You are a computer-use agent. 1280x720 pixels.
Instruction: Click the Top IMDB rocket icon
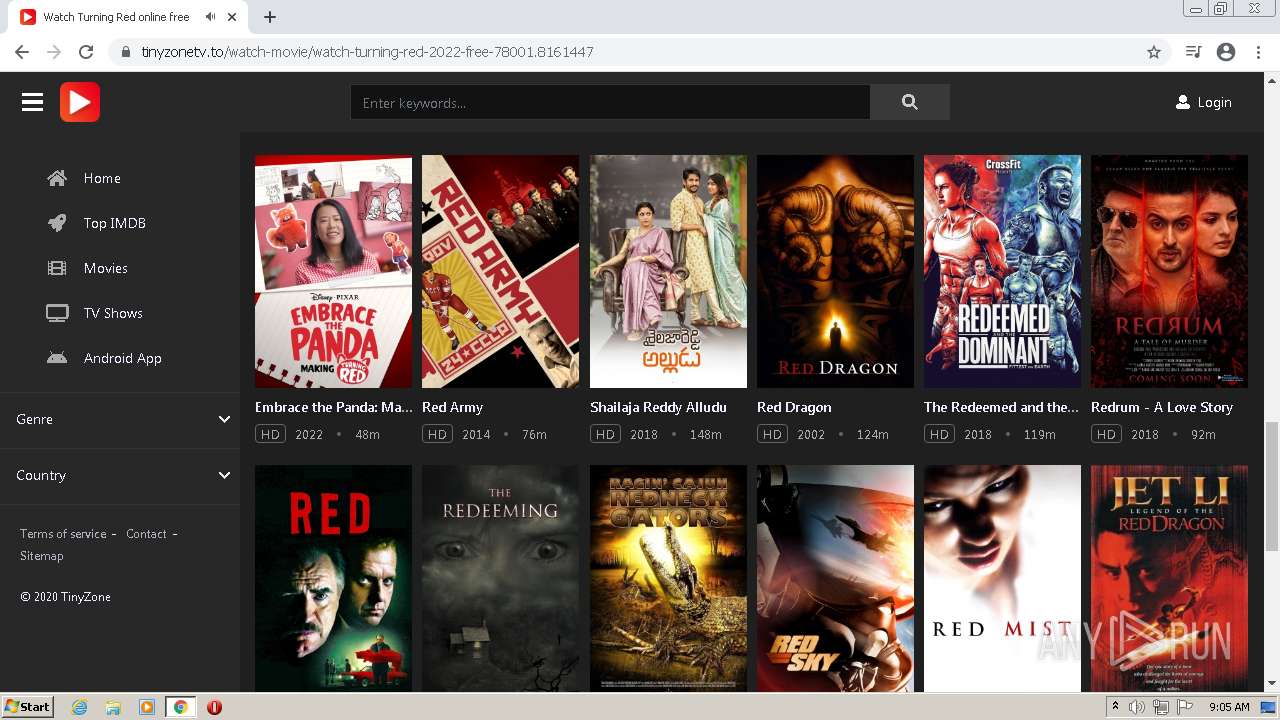point(57,223)
